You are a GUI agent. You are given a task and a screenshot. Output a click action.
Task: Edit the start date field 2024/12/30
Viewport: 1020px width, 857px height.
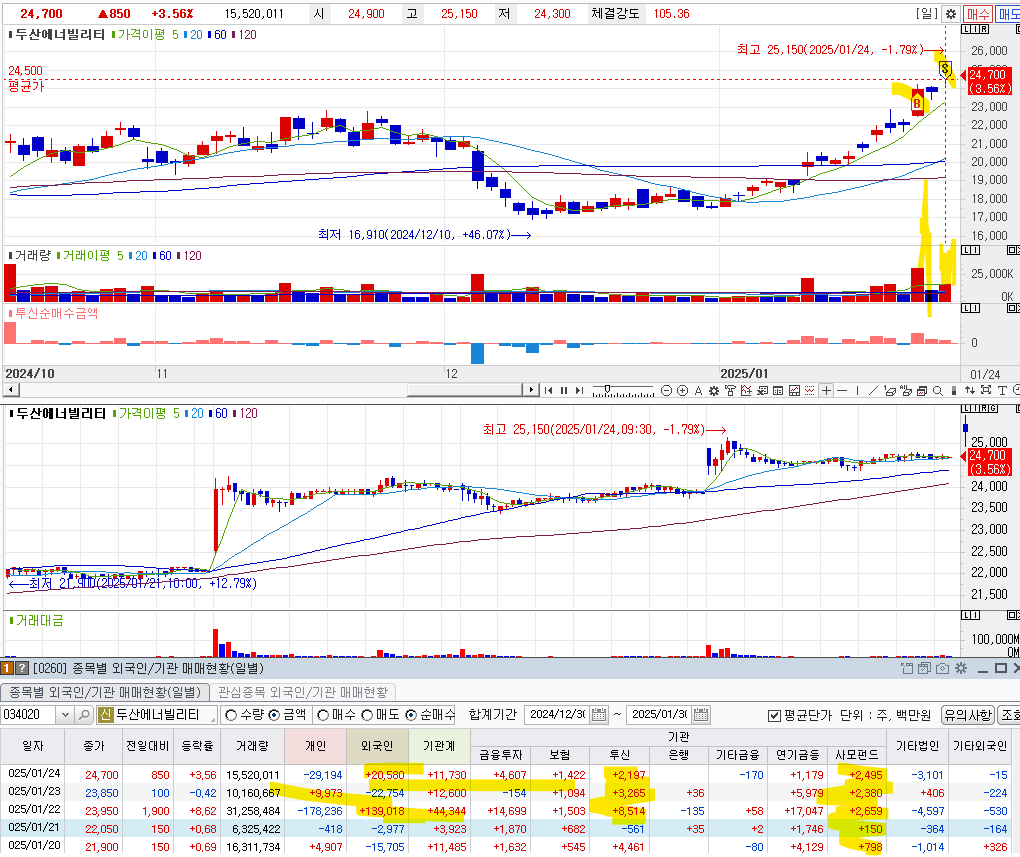(x=557, y=714)
